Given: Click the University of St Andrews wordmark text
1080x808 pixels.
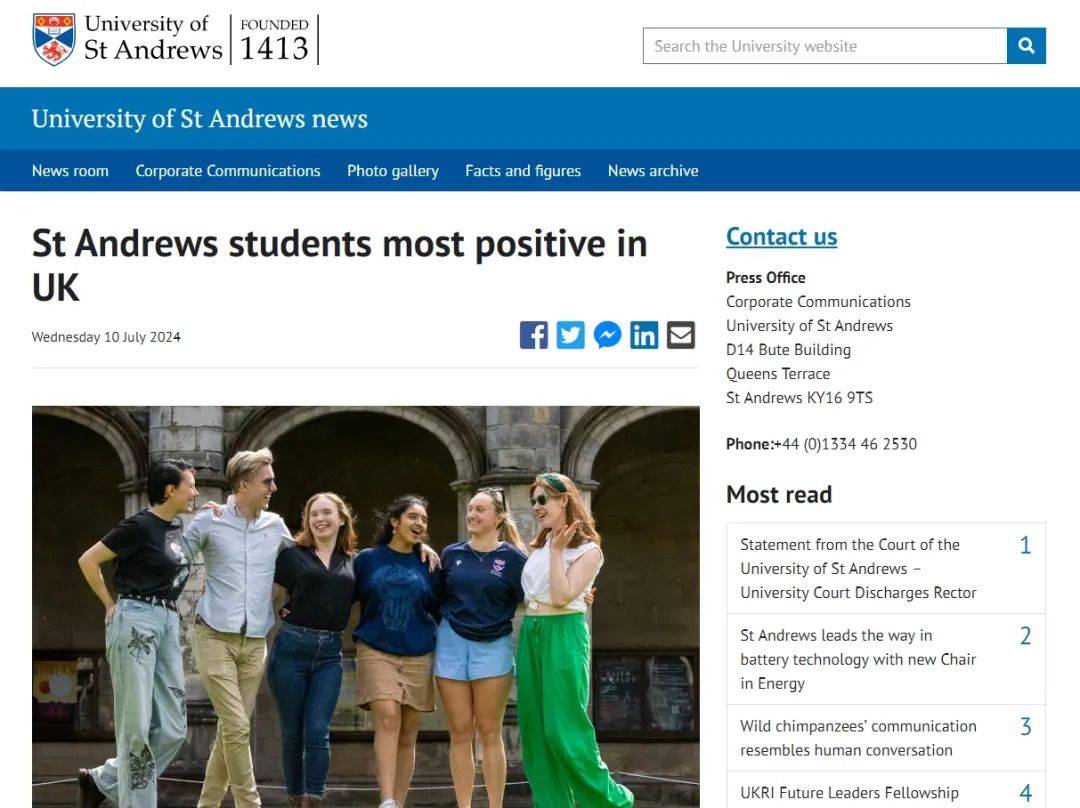Looking at the screenshot, I should click(153, 38).
